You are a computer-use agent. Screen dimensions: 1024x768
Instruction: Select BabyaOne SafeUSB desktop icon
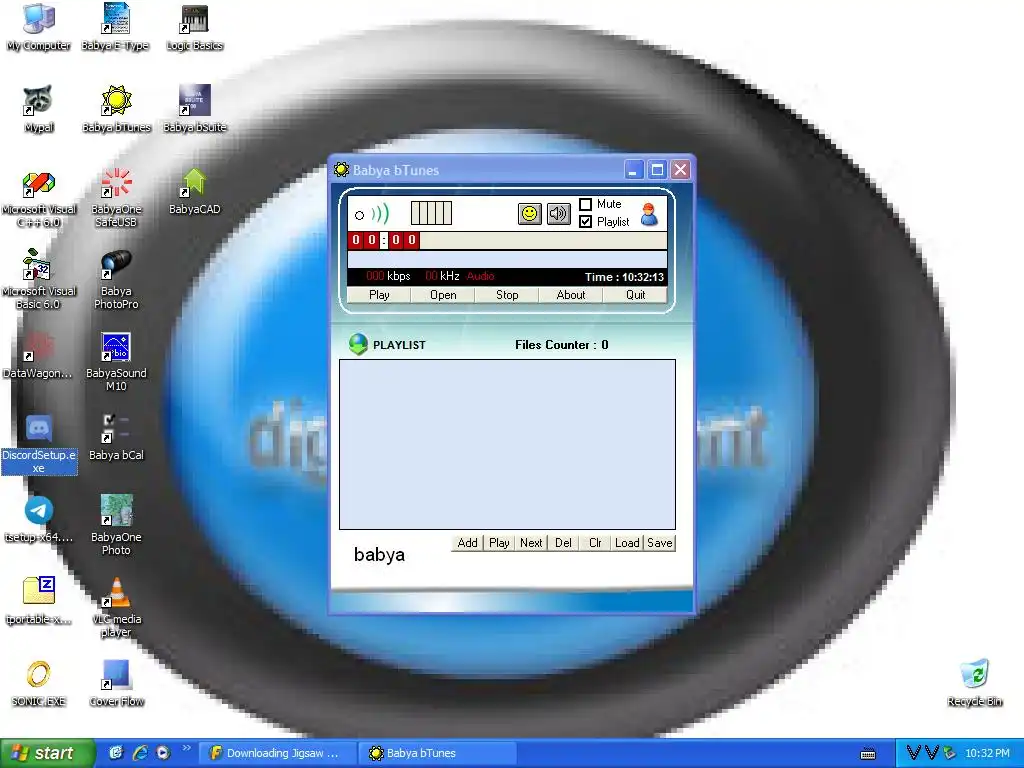(116, 198)
